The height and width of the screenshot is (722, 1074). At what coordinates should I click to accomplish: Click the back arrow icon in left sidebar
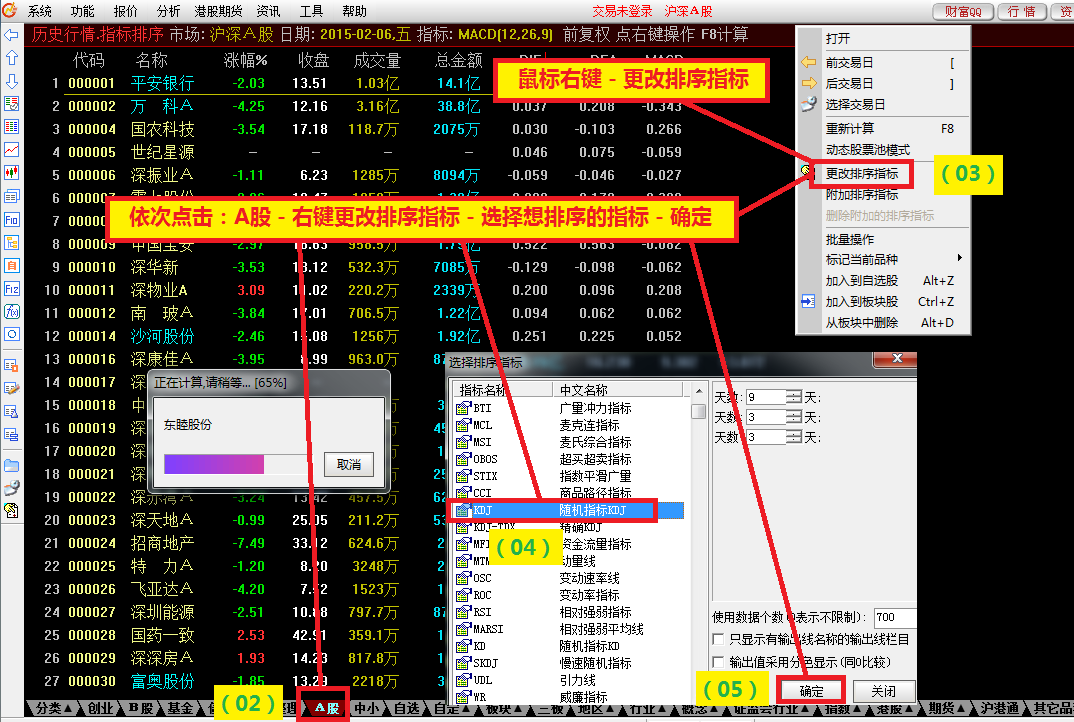(x=11, y=35)
